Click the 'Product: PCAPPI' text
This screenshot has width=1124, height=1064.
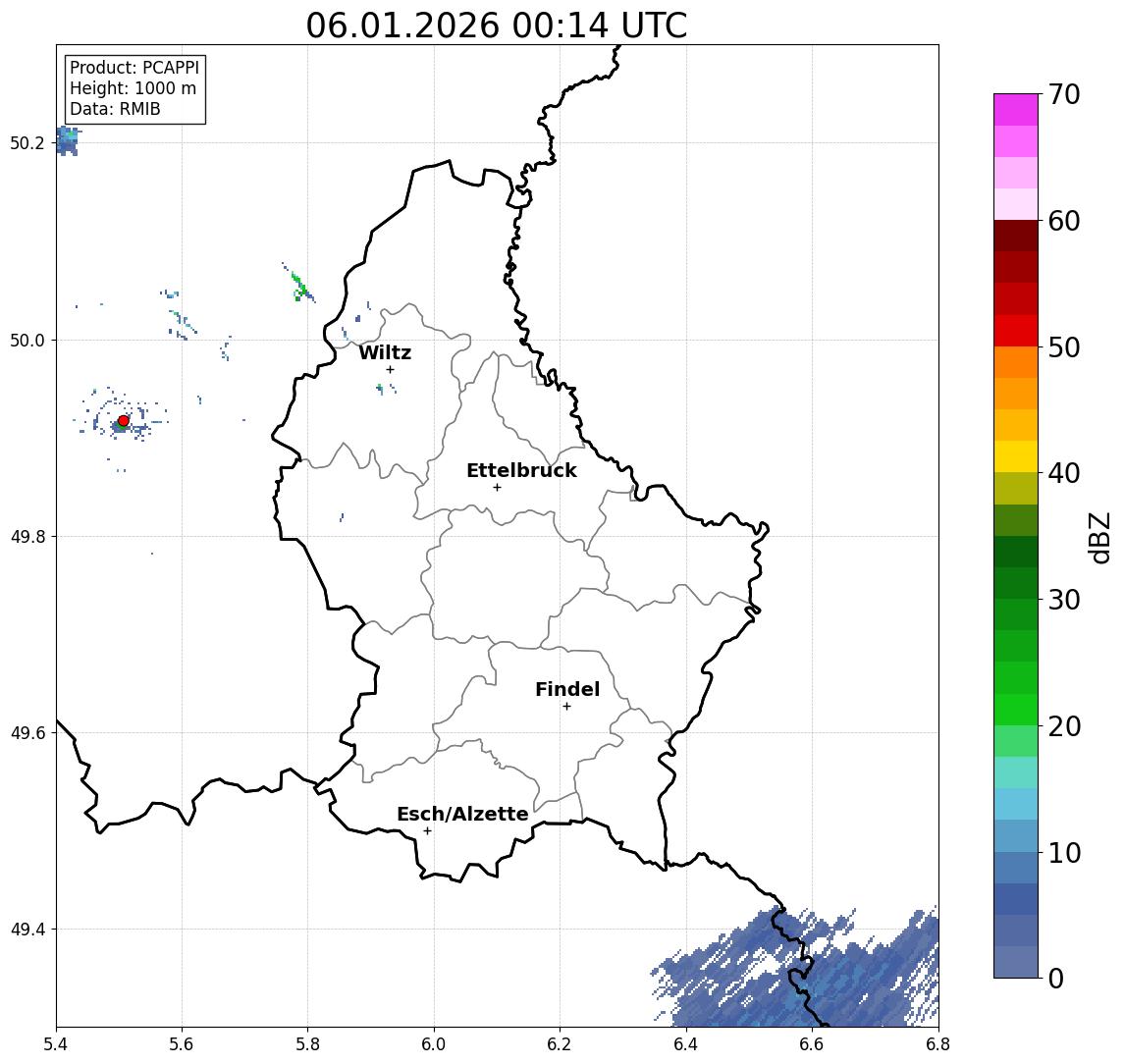pyautogui.click(x=134, y=68)
